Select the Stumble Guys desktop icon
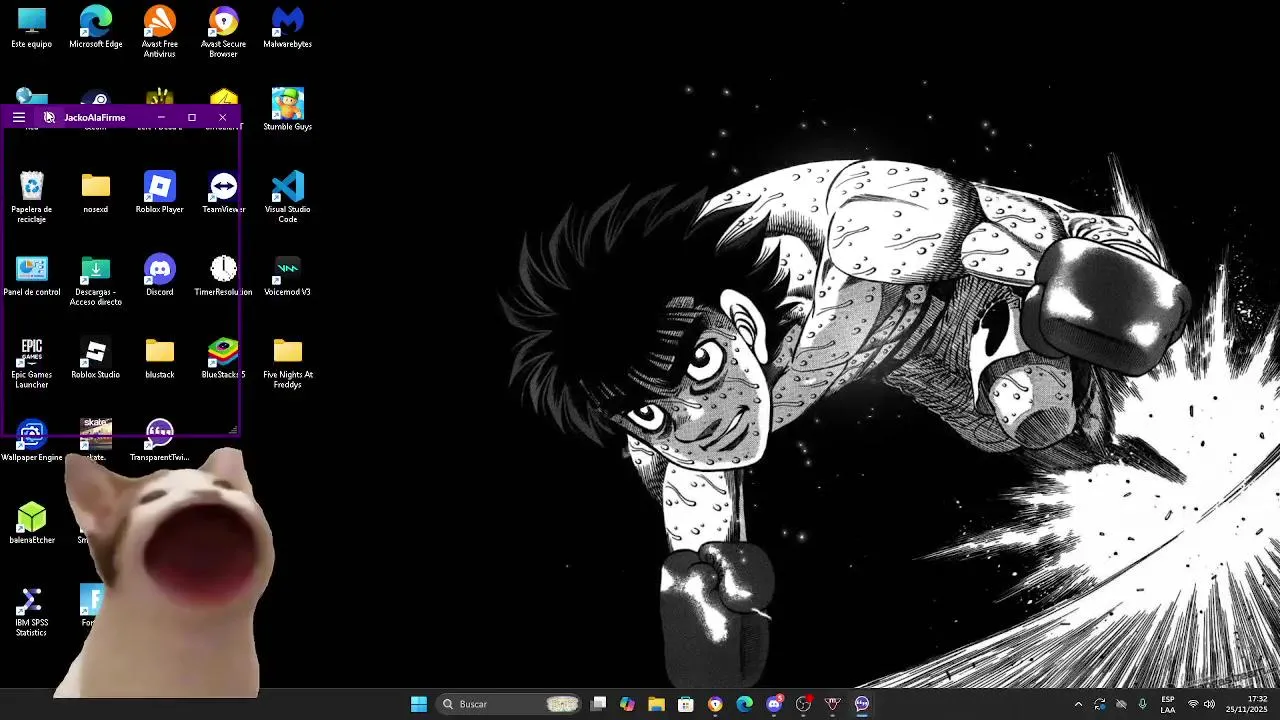 point(288,110)
